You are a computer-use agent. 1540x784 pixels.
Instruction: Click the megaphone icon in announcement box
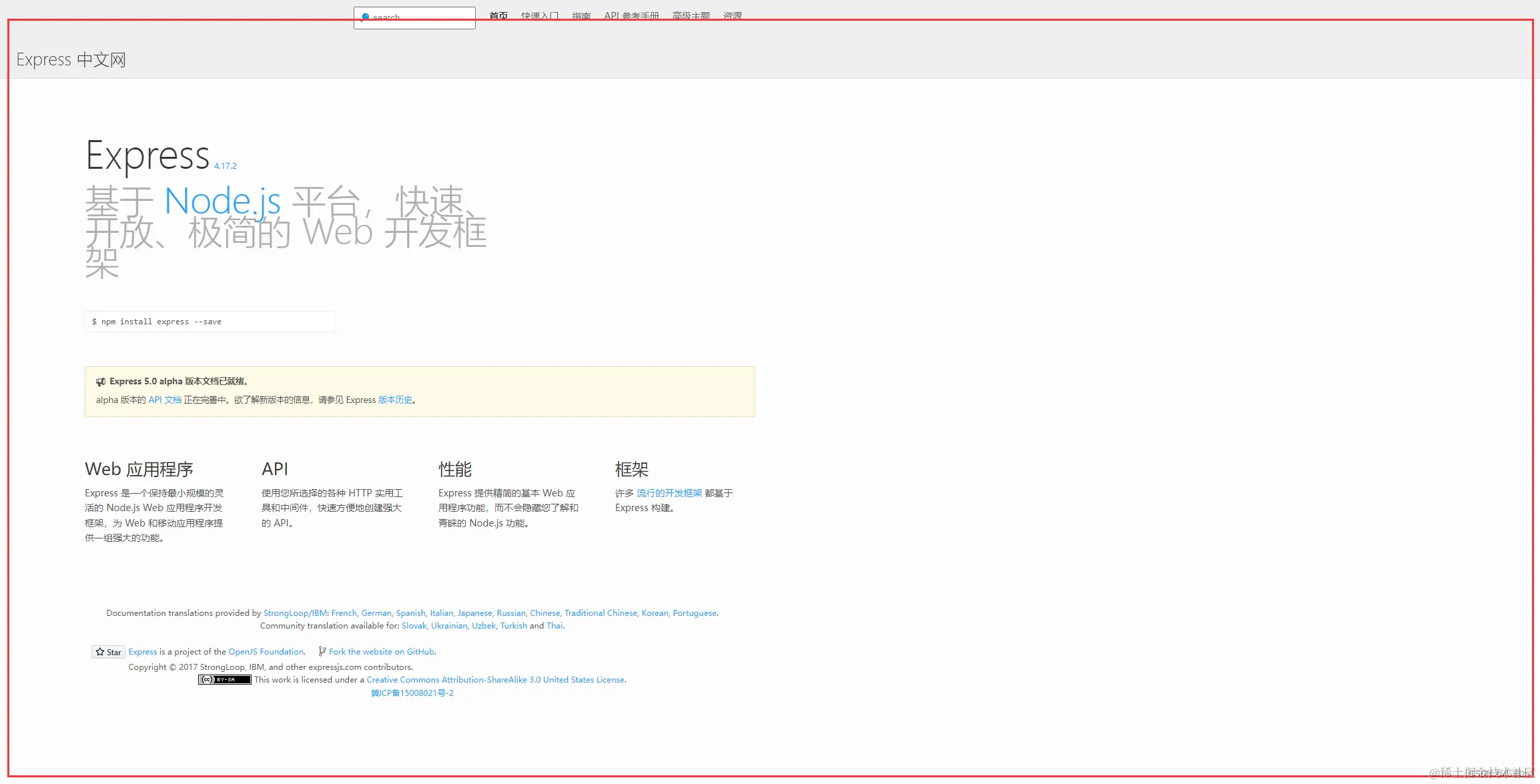(x=101, y=382)
